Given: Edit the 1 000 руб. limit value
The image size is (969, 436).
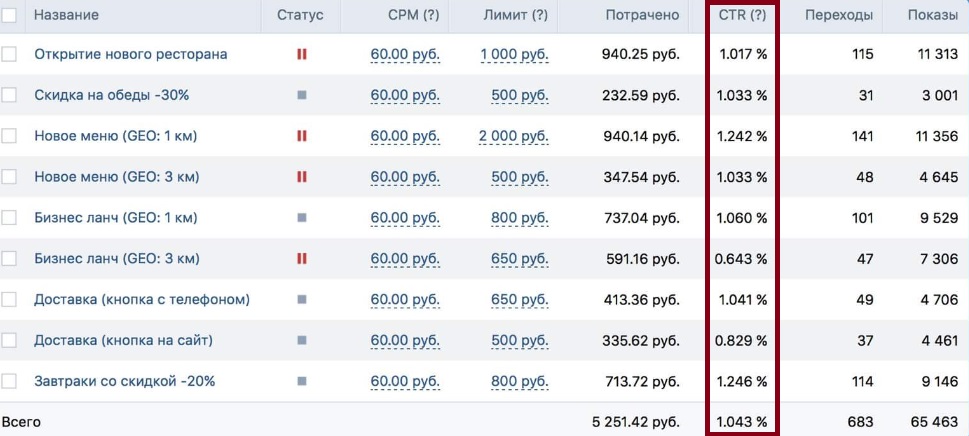Looking at the screenshot, I should pos(514,54).
